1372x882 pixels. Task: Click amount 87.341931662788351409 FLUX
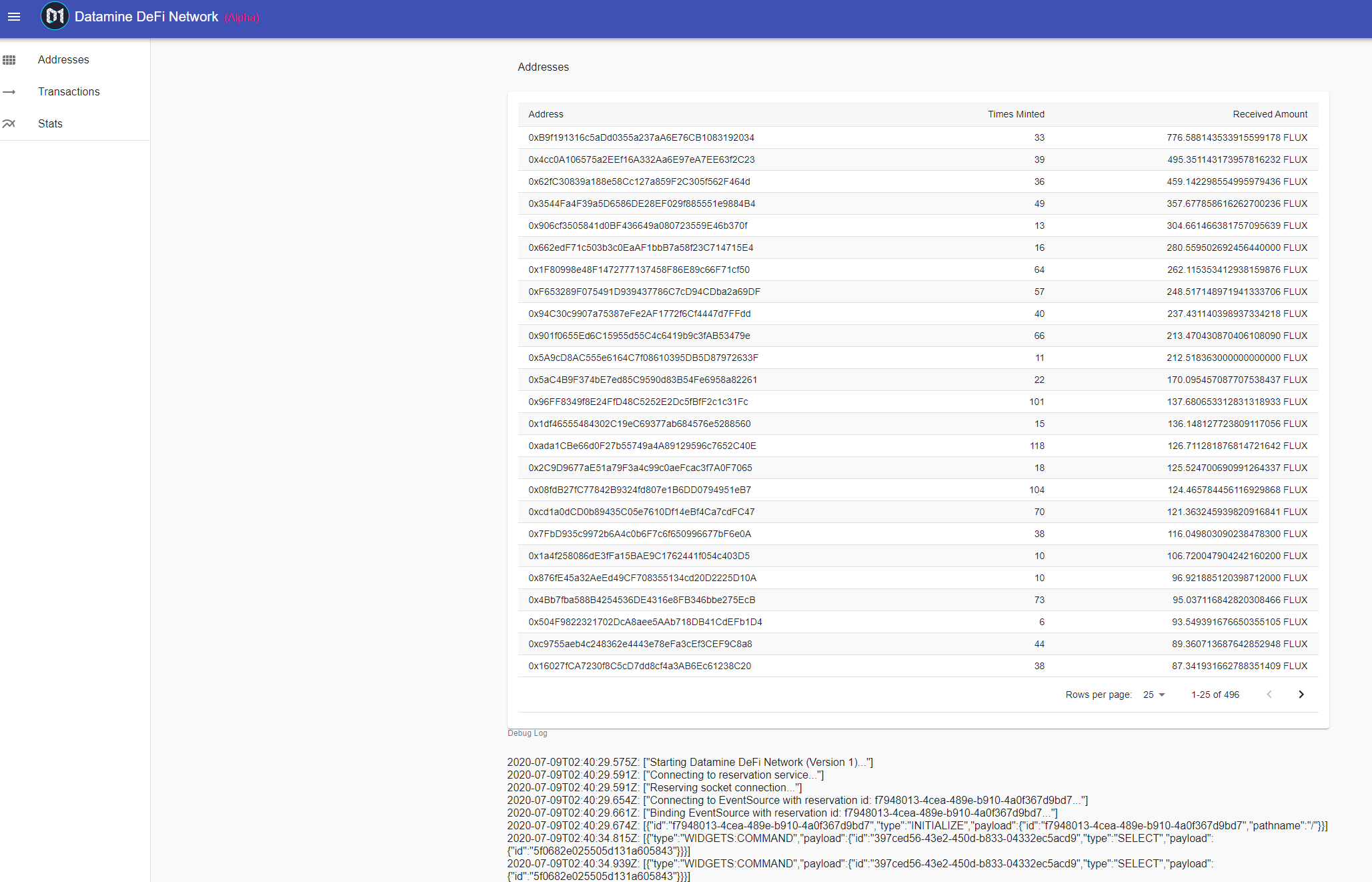coord(1240,666)
